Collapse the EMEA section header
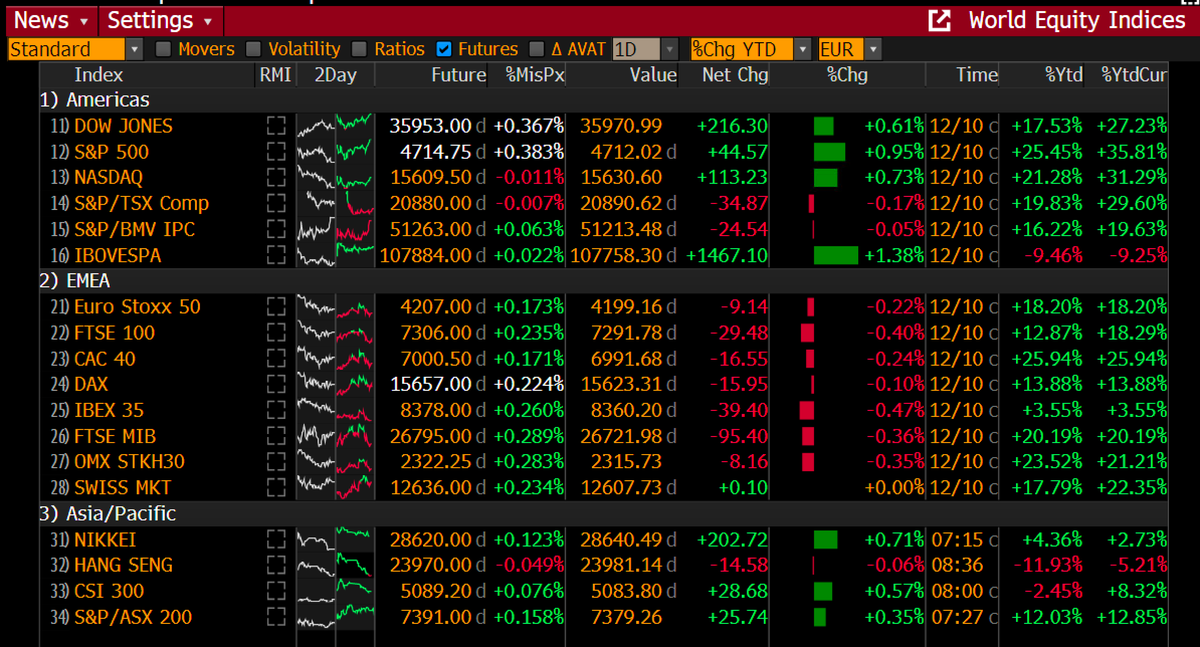 tap(75, 281)
